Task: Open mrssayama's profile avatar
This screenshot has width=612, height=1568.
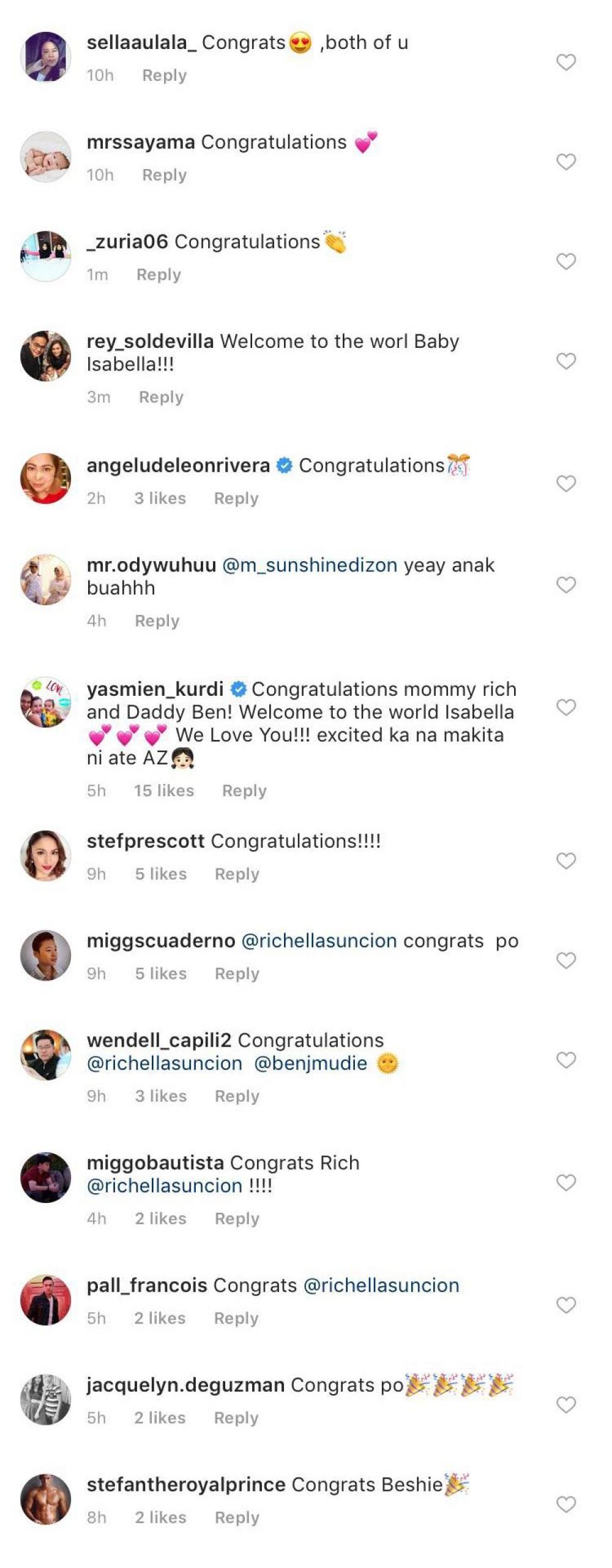Action: point(46,157)
